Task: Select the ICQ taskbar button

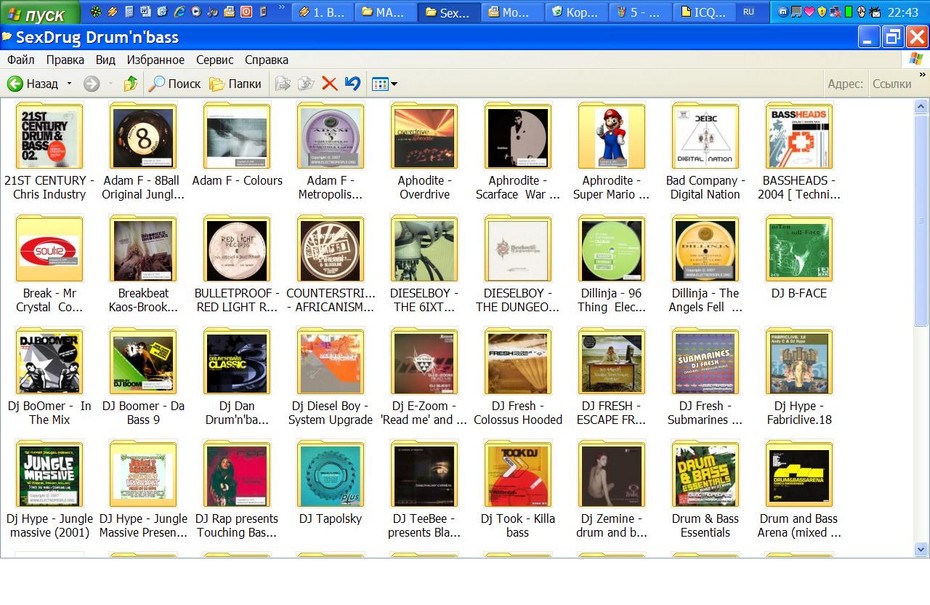Action: coord(704,12)
